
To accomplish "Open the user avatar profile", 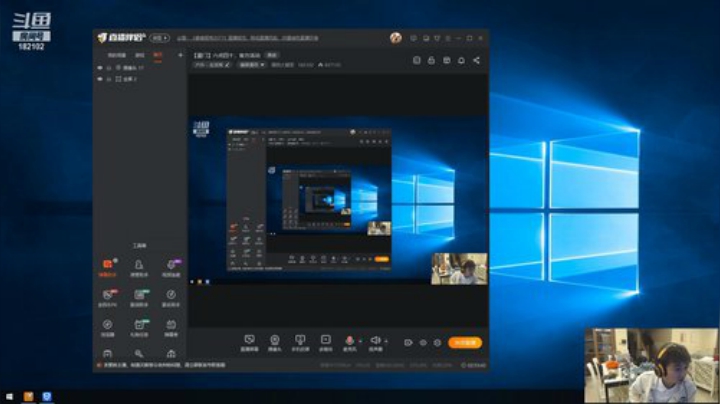I will (396, 38).
